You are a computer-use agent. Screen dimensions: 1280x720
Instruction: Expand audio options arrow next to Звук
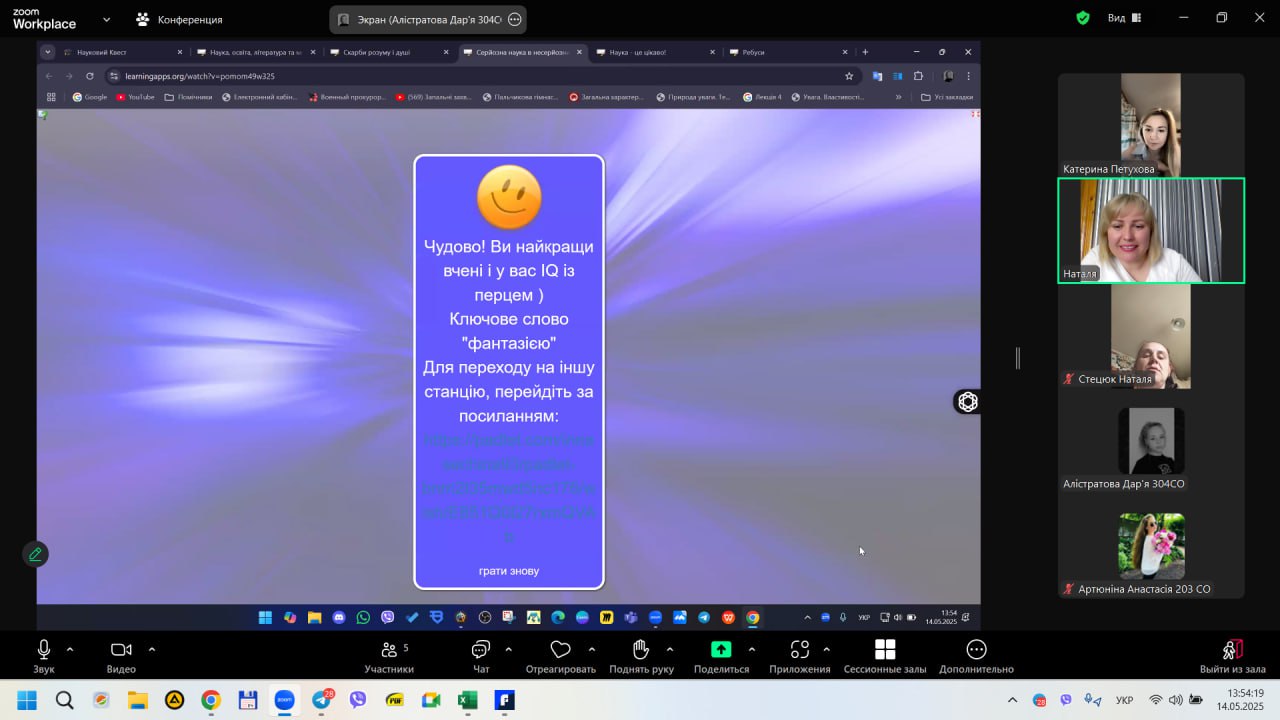[x=70, y=649]
